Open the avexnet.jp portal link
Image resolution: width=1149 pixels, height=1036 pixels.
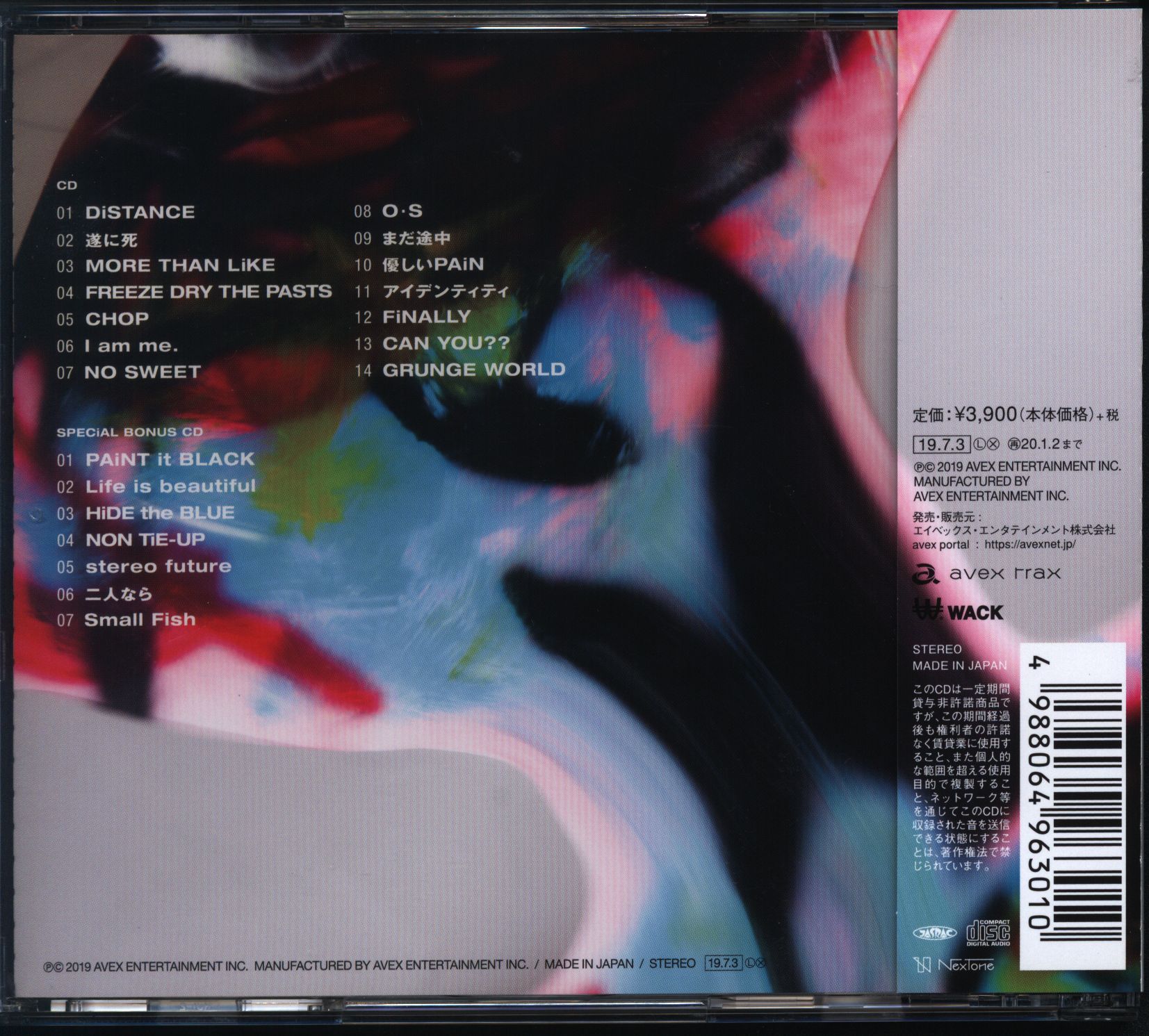[x=1029, y=544]
